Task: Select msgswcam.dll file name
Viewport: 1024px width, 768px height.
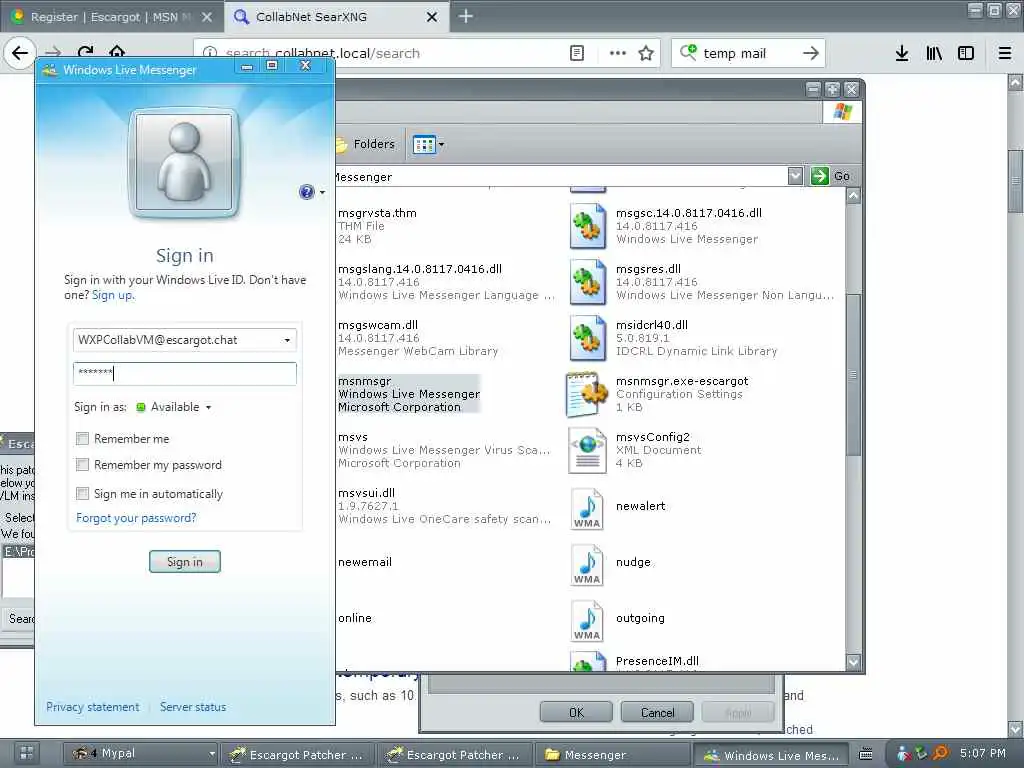Action: tap(378, 325)
